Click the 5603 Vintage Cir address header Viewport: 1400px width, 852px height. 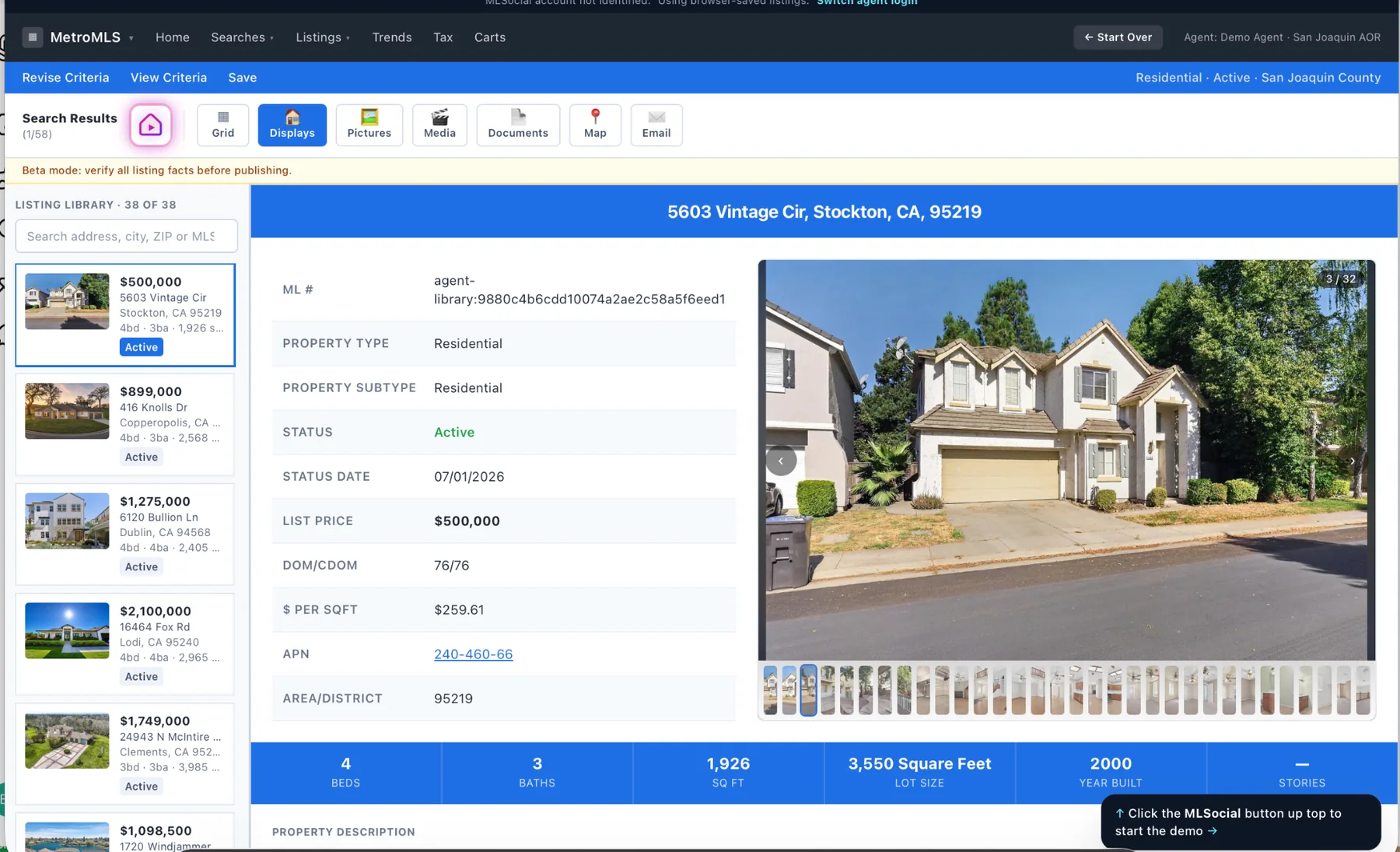(824, 212)
